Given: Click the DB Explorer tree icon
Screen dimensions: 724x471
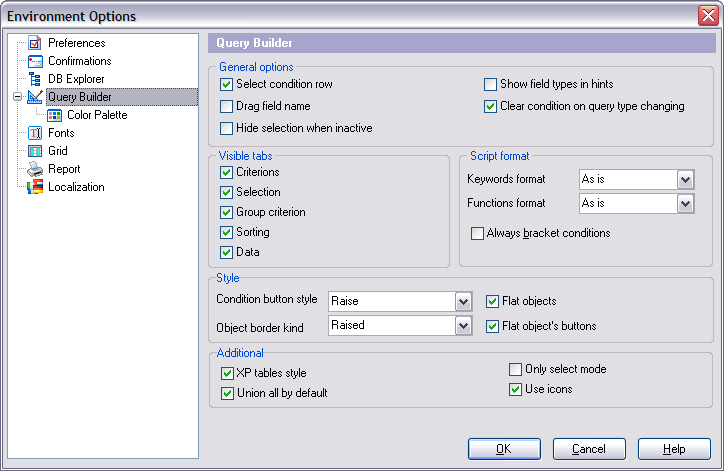Looking at the screenshot, I should [35, 79].
